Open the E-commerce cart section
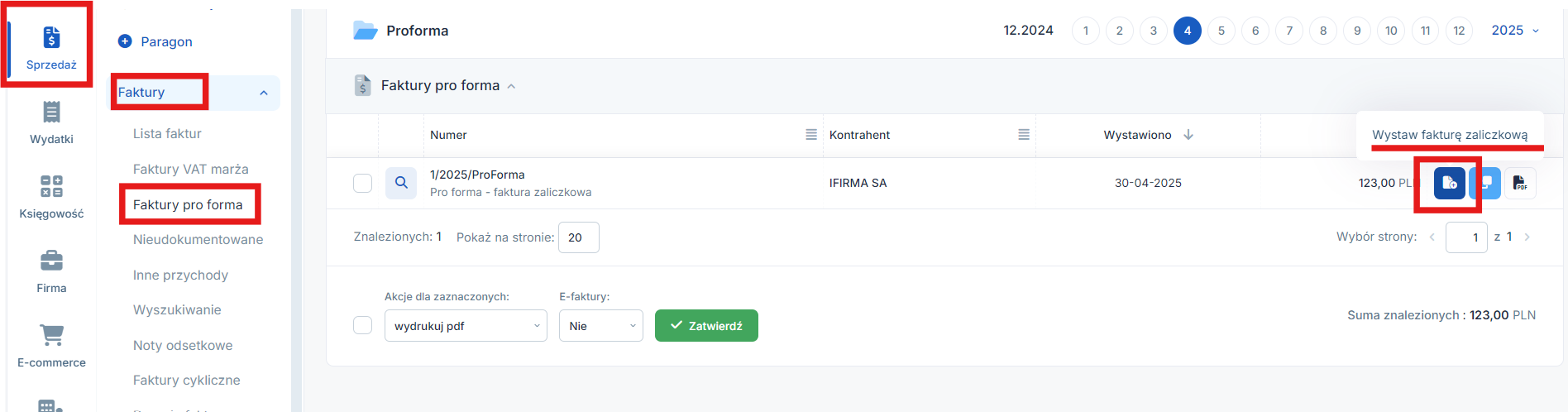 (x=51, y=345)
